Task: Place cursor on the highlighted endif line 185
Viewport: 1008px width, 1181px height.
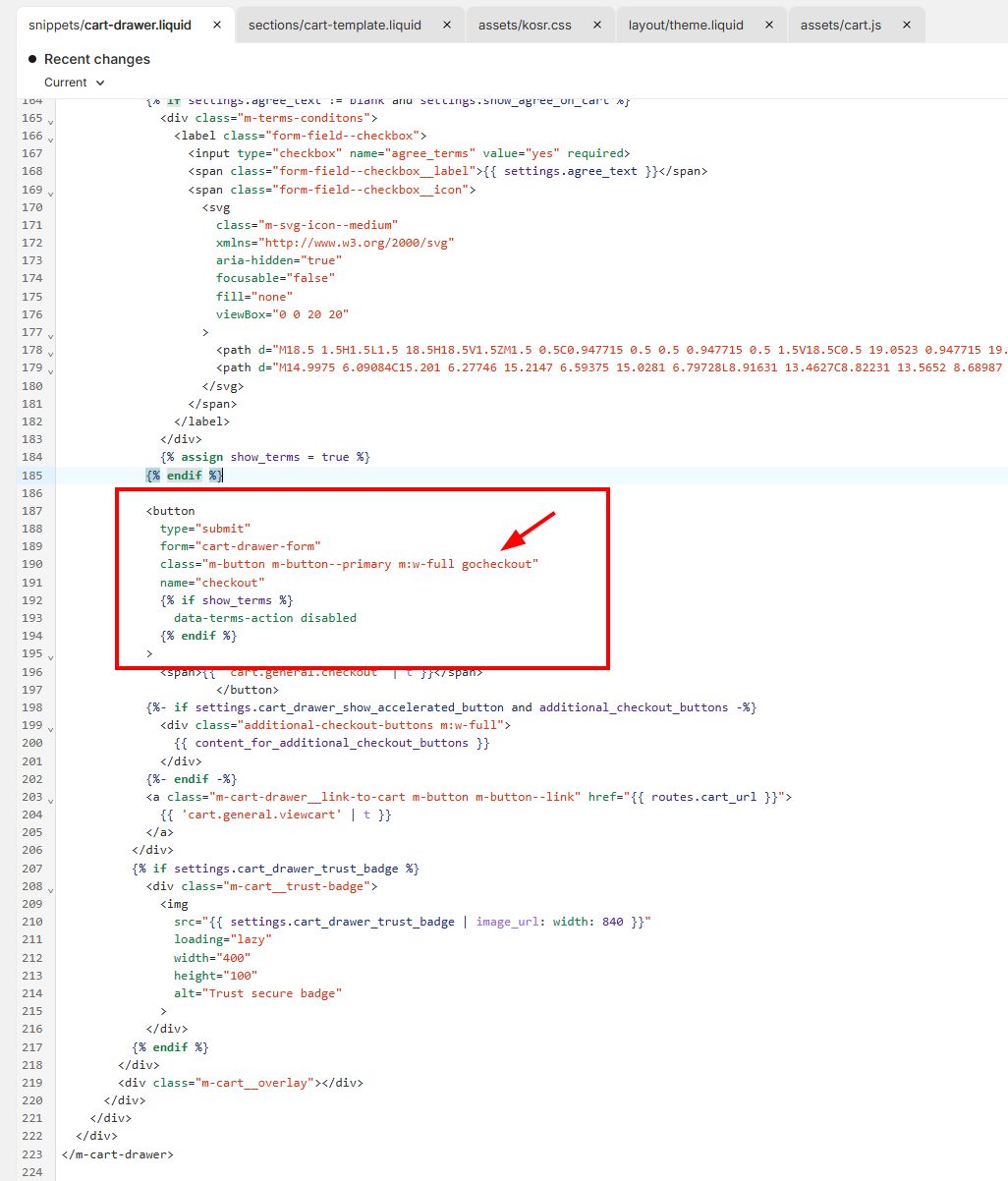Action: point(185,476)
